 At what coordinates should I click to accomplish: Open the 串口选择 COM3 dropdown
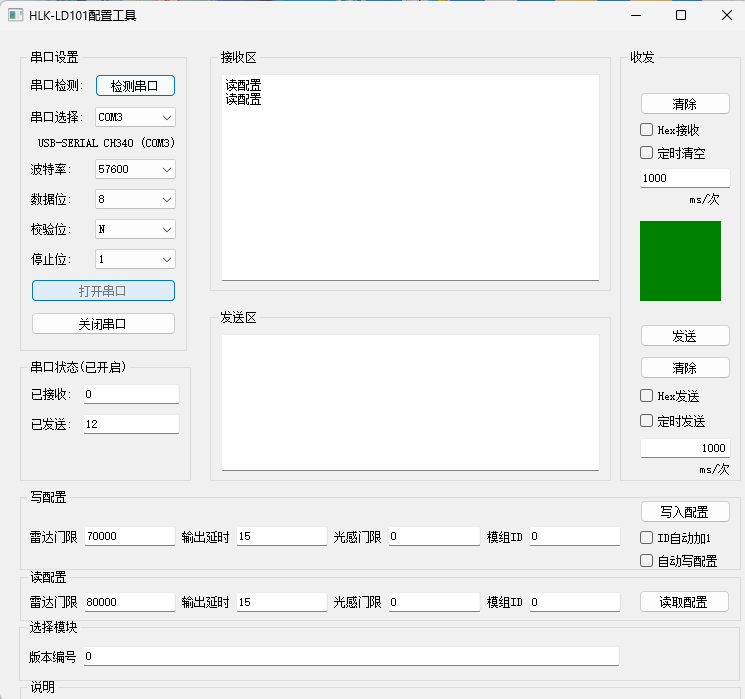(135, 117)
